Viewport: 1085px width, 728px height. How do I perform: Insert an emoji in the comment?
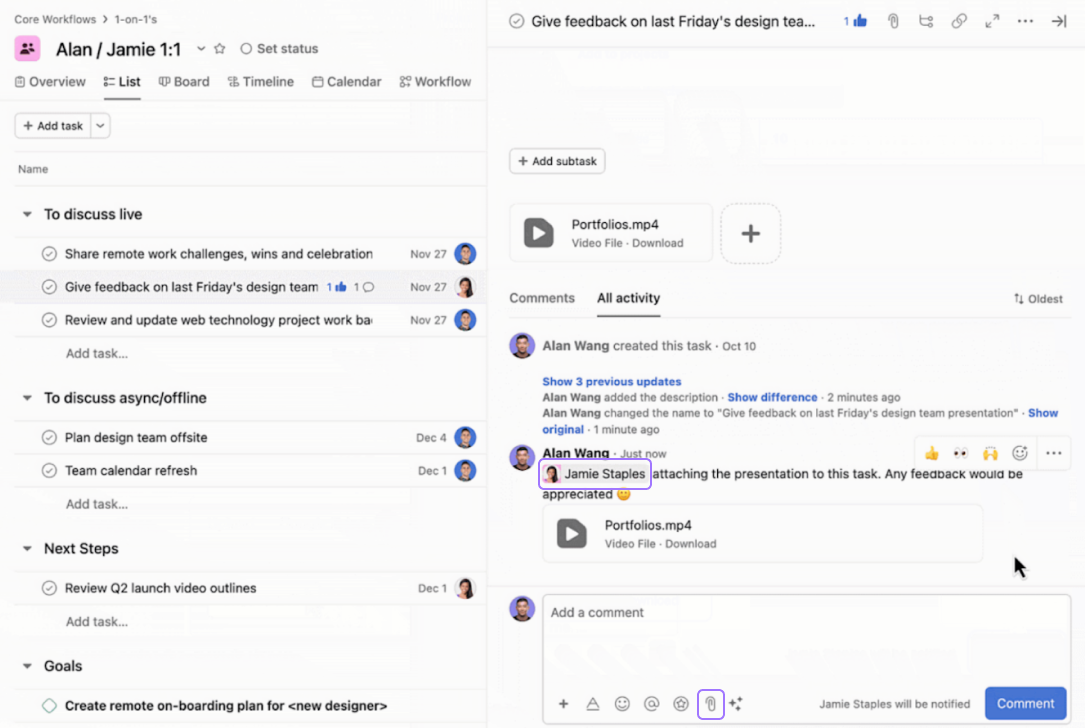click(x=622, y=704)
